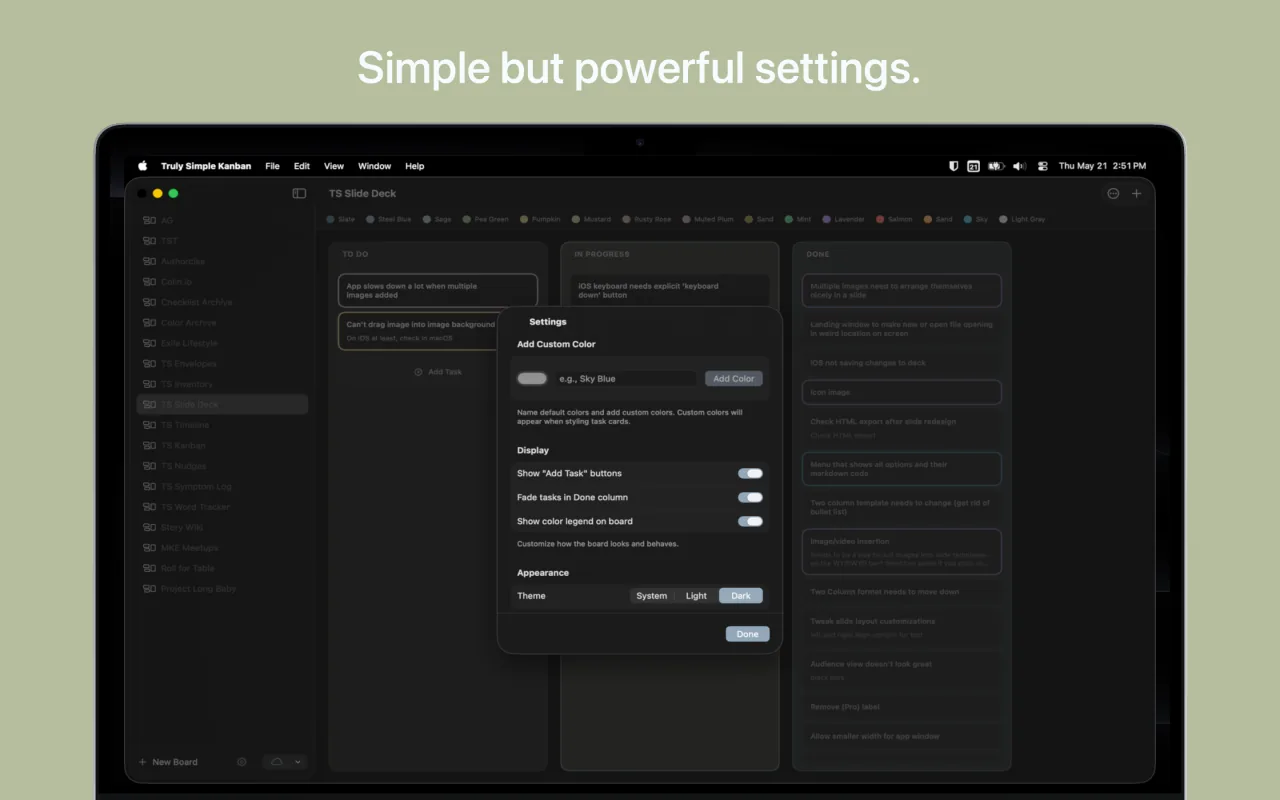
Task: Open the 'Icon image' card in Done
Action: click(902, 392)
